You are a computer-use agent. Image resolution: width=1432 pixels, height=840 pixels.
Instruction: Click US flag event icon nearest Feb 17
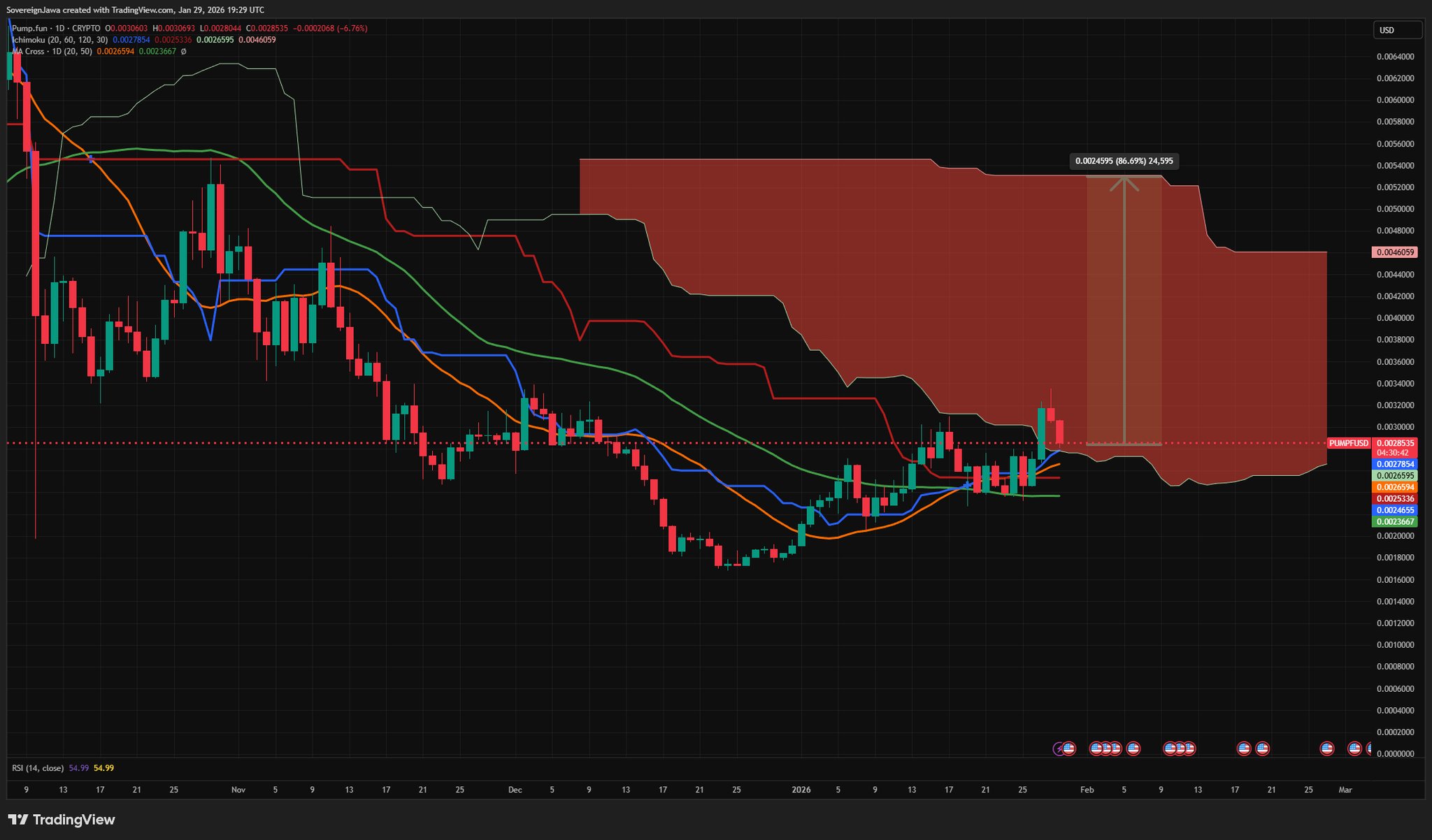point(1243,748)
